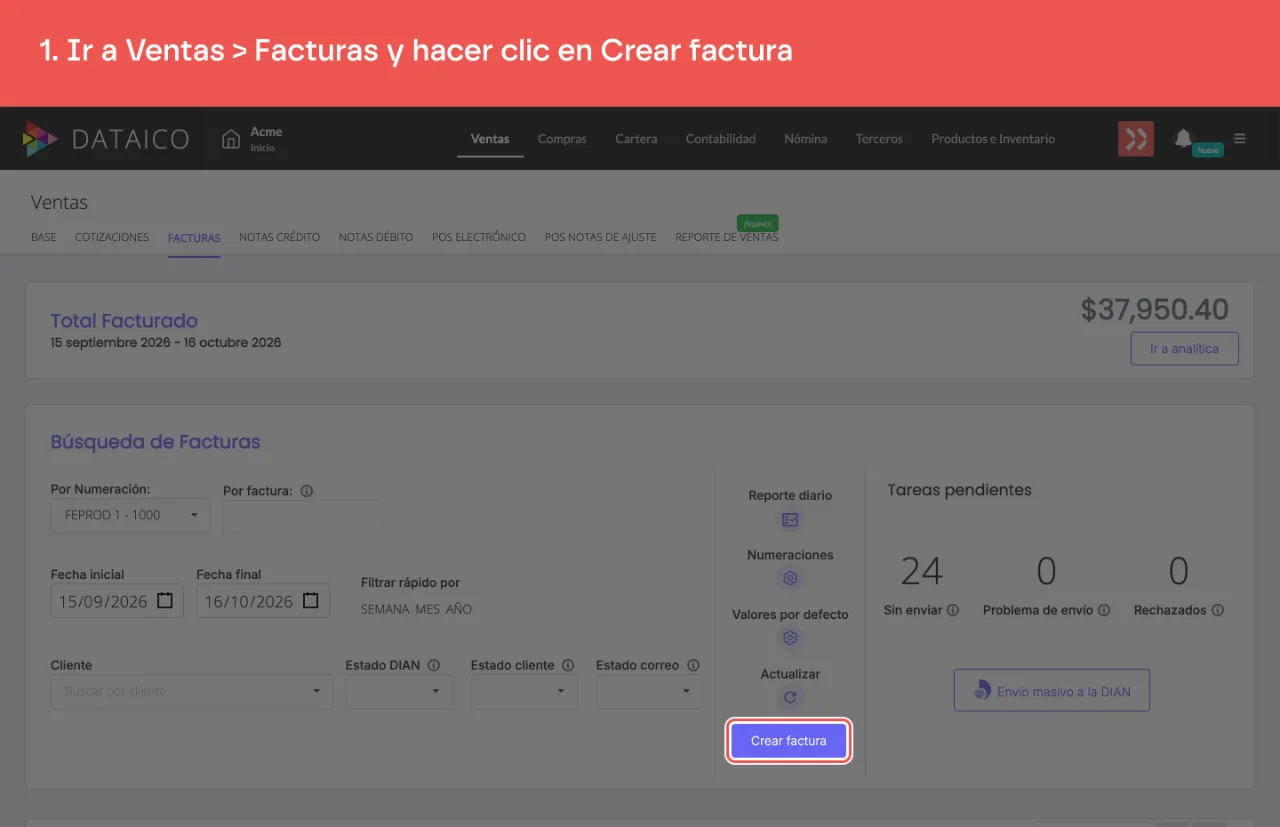The height and width of the screenshot is (827, 1280).
Task: Open Terceros in top navigation
Action: [879, 139]
